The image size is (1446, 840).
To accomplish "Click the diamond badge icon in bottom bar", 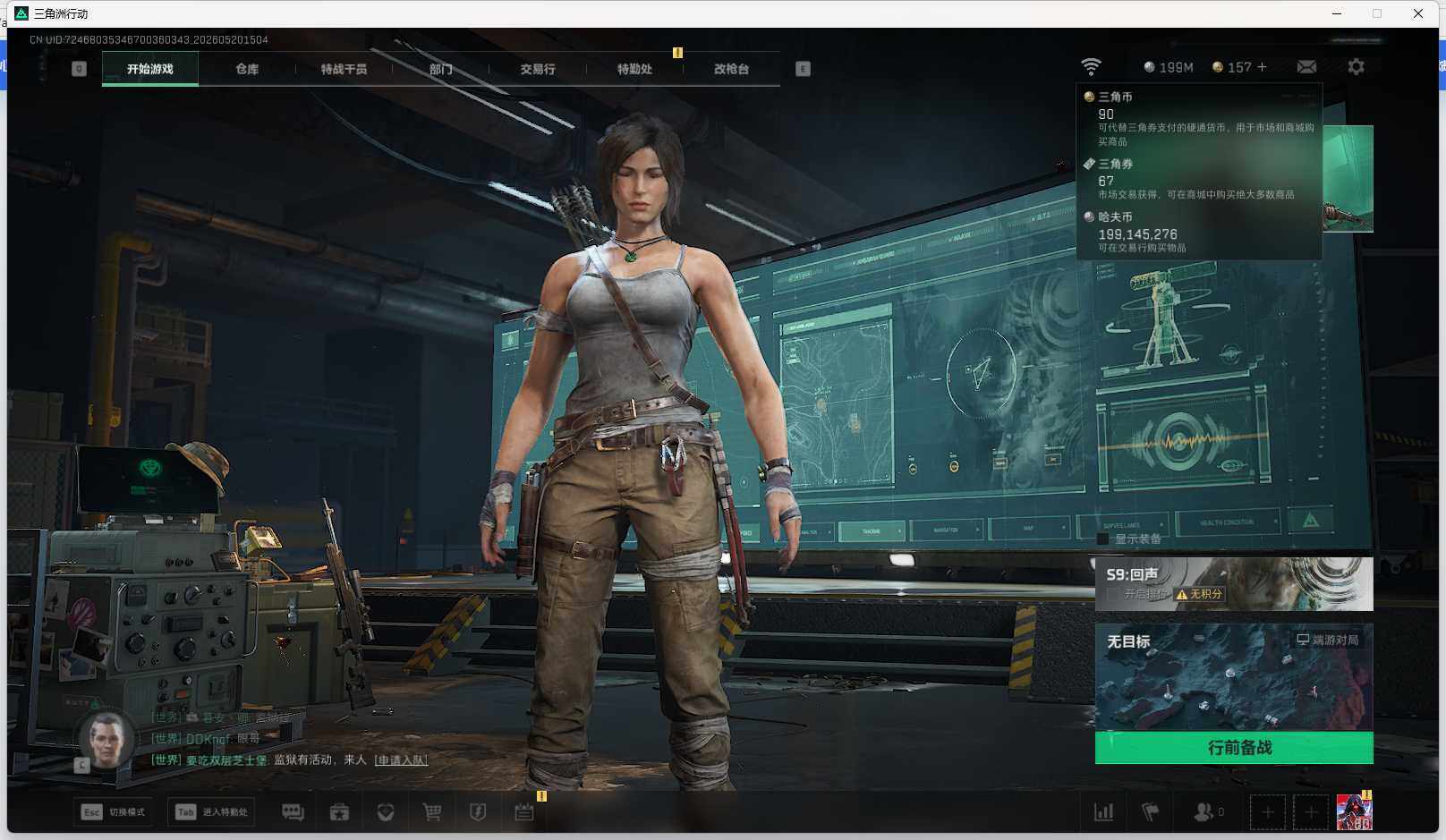I will (386, 812).
